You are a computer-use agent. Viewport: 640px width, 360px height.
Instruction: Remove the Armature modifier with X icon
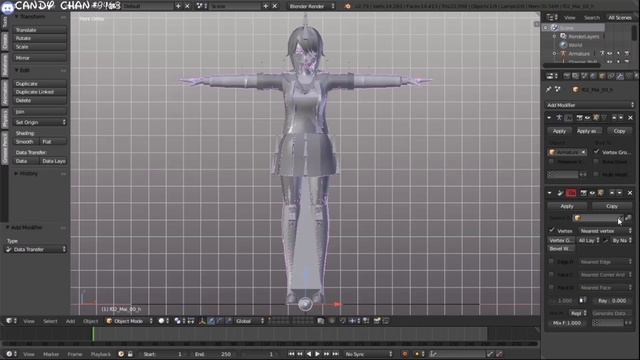(x=630, y=118)
